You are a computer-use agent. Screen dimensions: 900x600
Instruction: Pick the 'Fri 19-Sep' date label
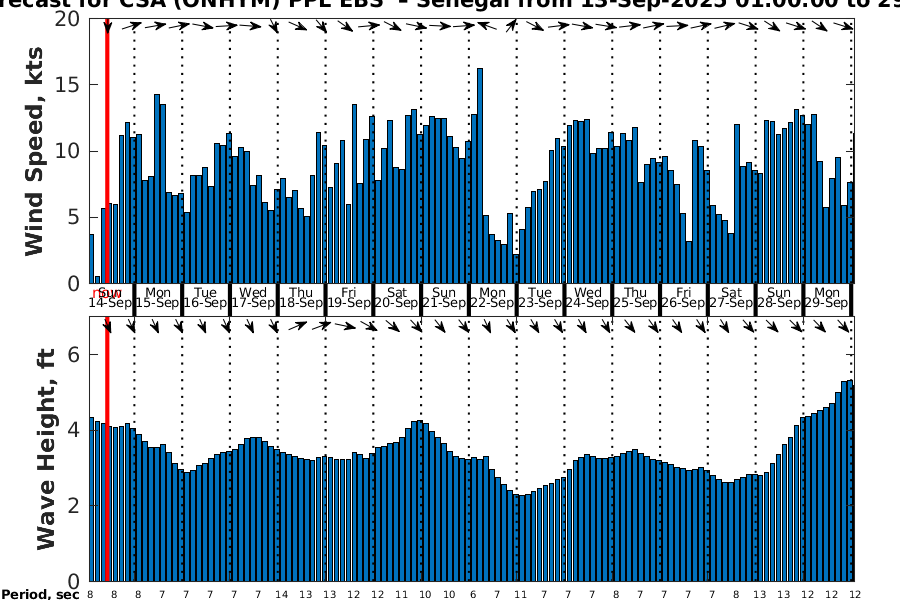[348, 297]
